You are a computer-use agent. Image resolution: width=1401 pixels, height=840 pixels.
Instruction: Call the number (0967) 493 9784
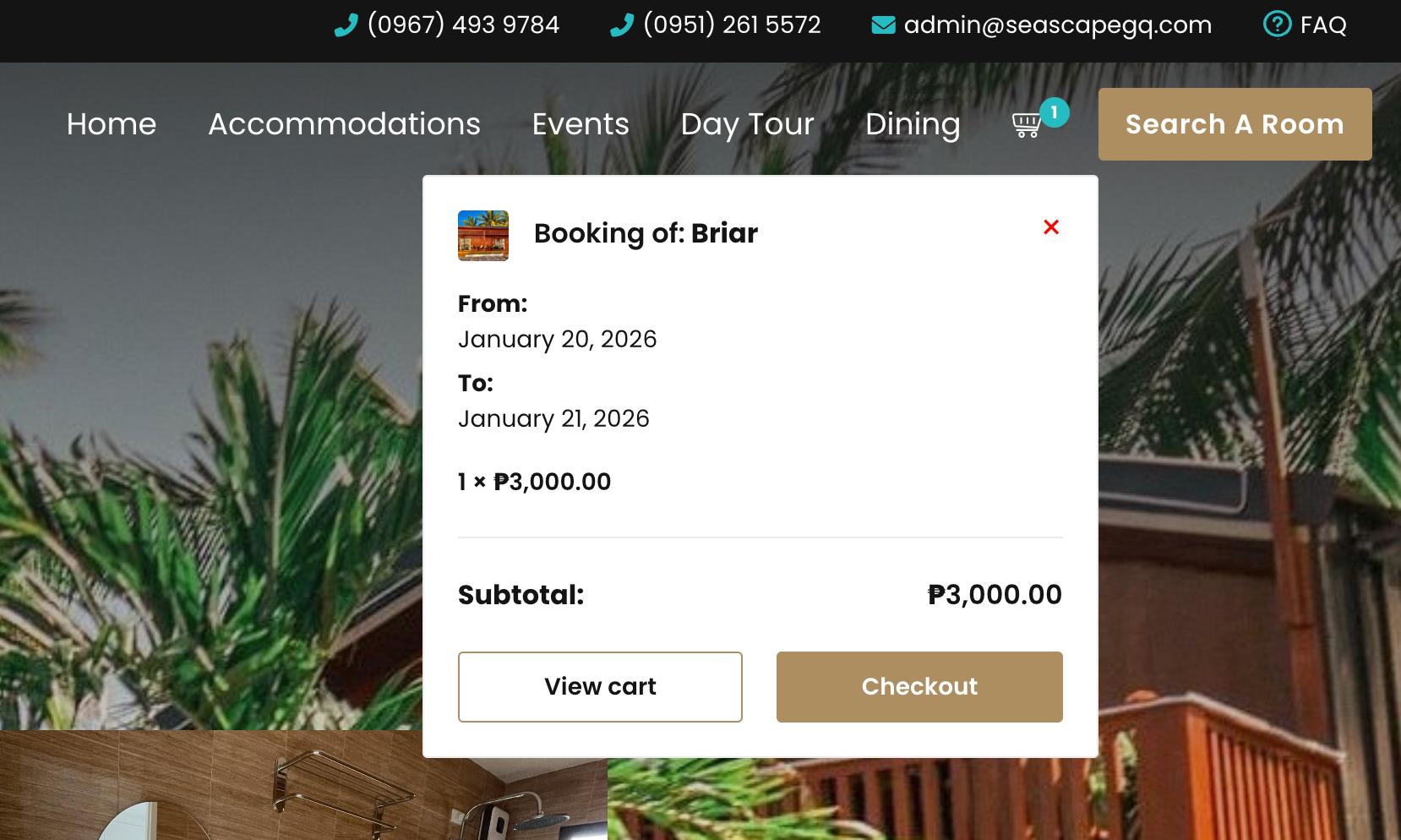pos(463,25)
